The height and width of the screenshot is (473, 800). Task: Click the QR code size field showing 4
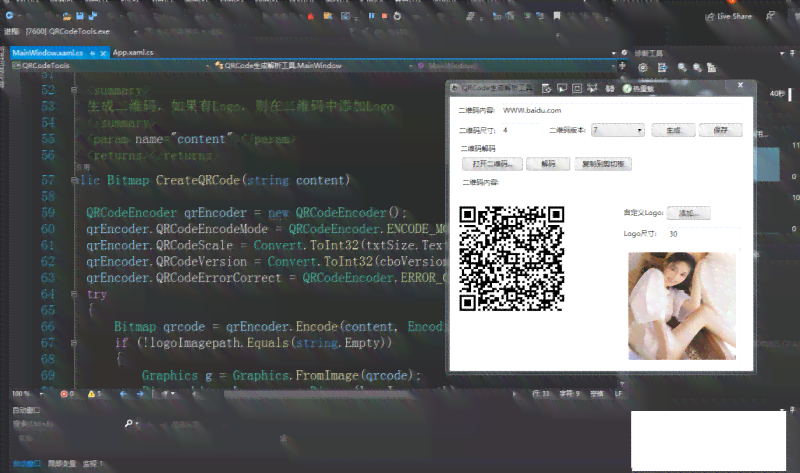point(522,130)
